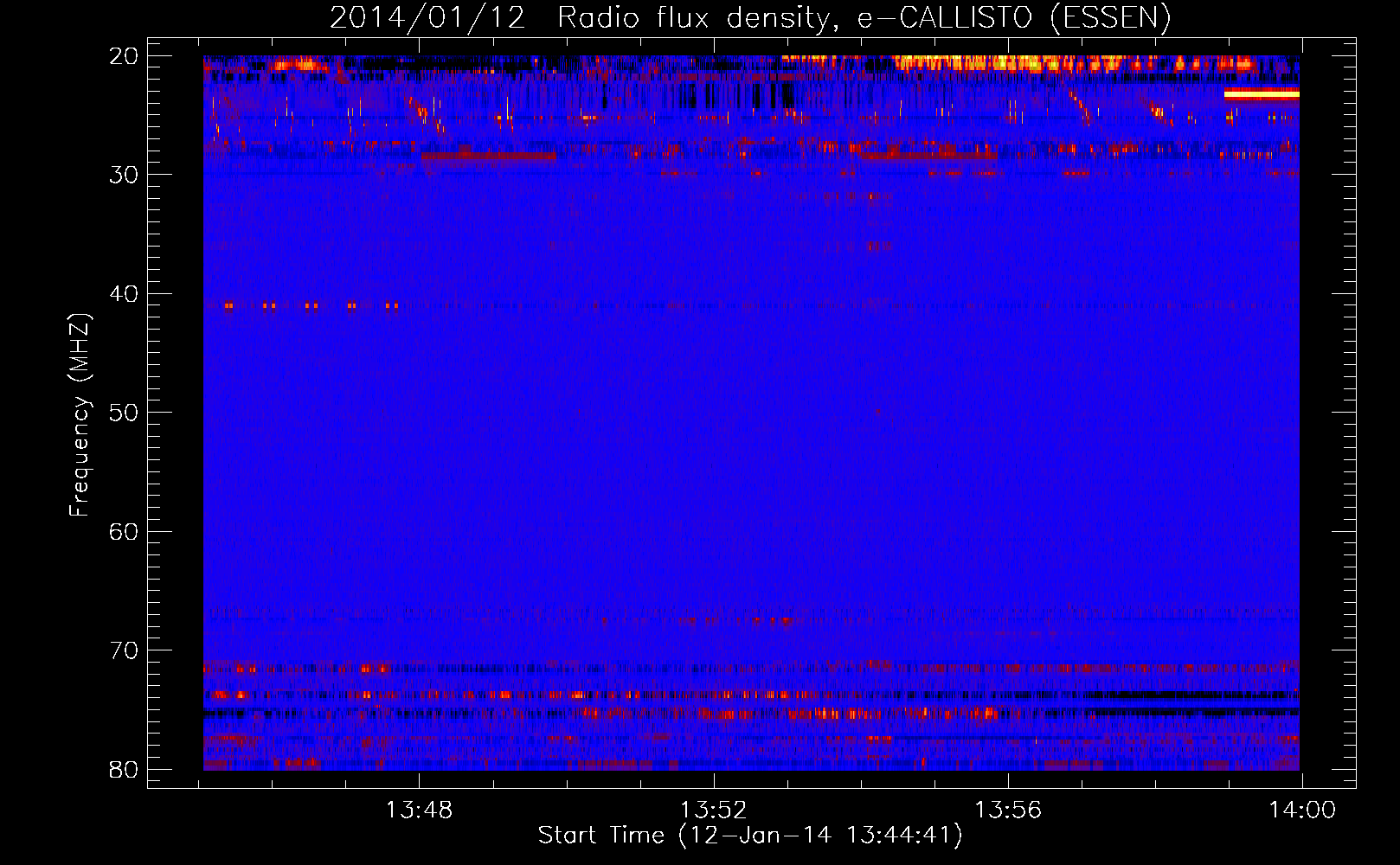1400x865 pixels.
Task: Click the 40 frequency tick label
Action: pos(124,294)
